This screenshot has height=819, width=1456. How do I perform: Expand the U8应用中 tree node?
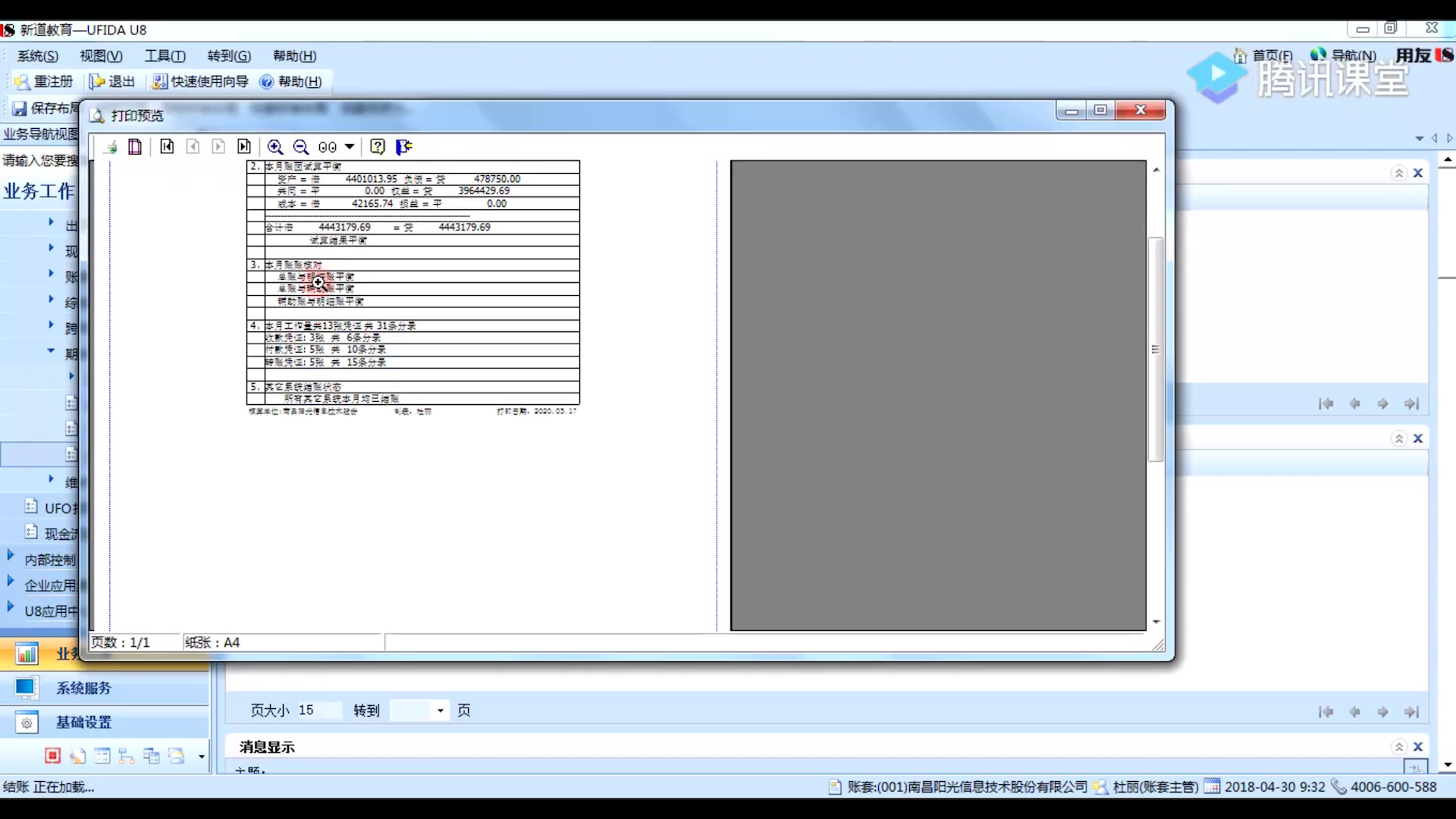click(11, 607)
